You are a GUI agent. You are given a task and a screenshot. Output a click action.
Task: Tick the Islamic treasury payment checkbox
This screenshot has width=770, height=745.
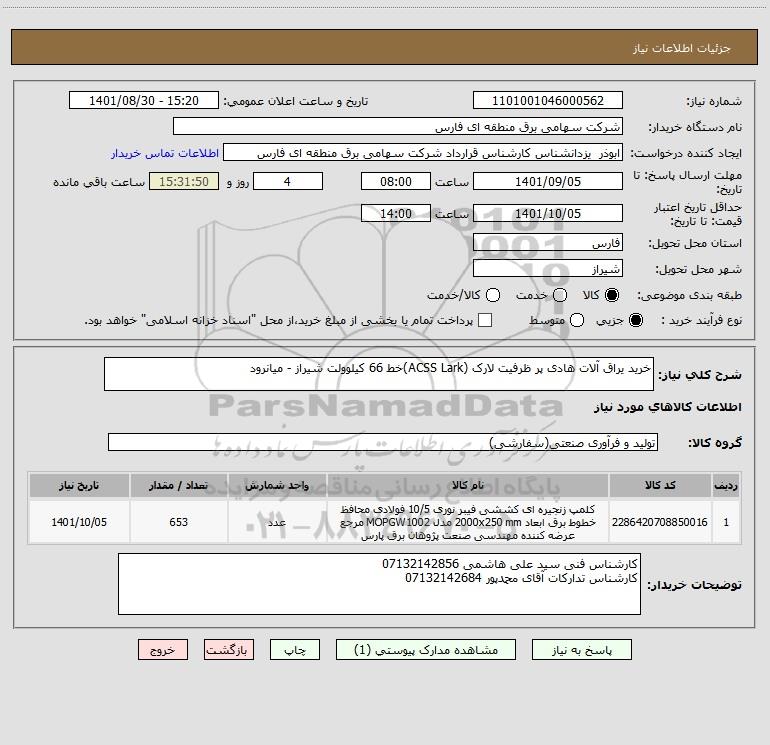[485, 320]
